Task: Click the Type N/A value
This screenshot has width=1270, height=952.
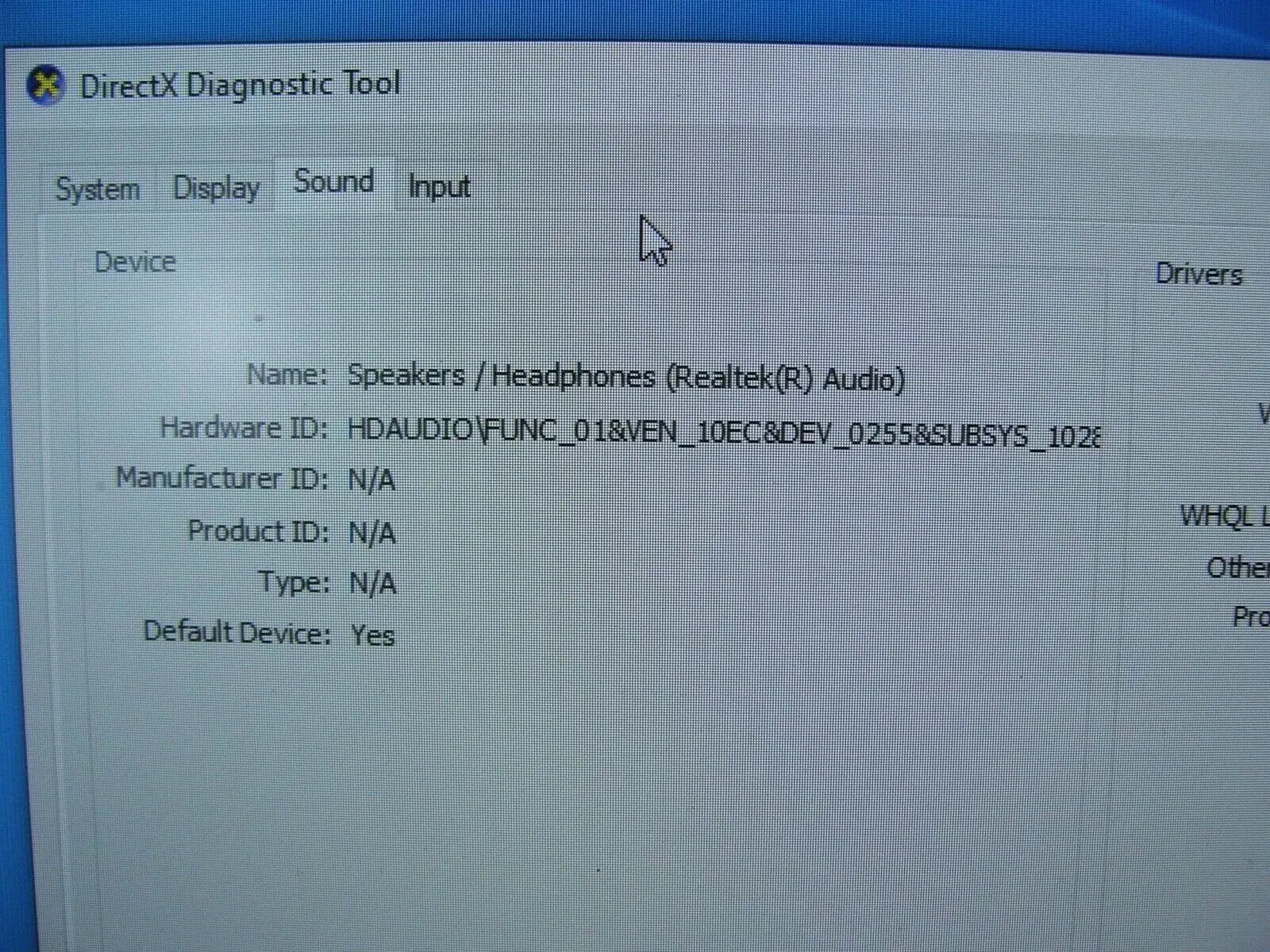Action: [x=372, y=584]
